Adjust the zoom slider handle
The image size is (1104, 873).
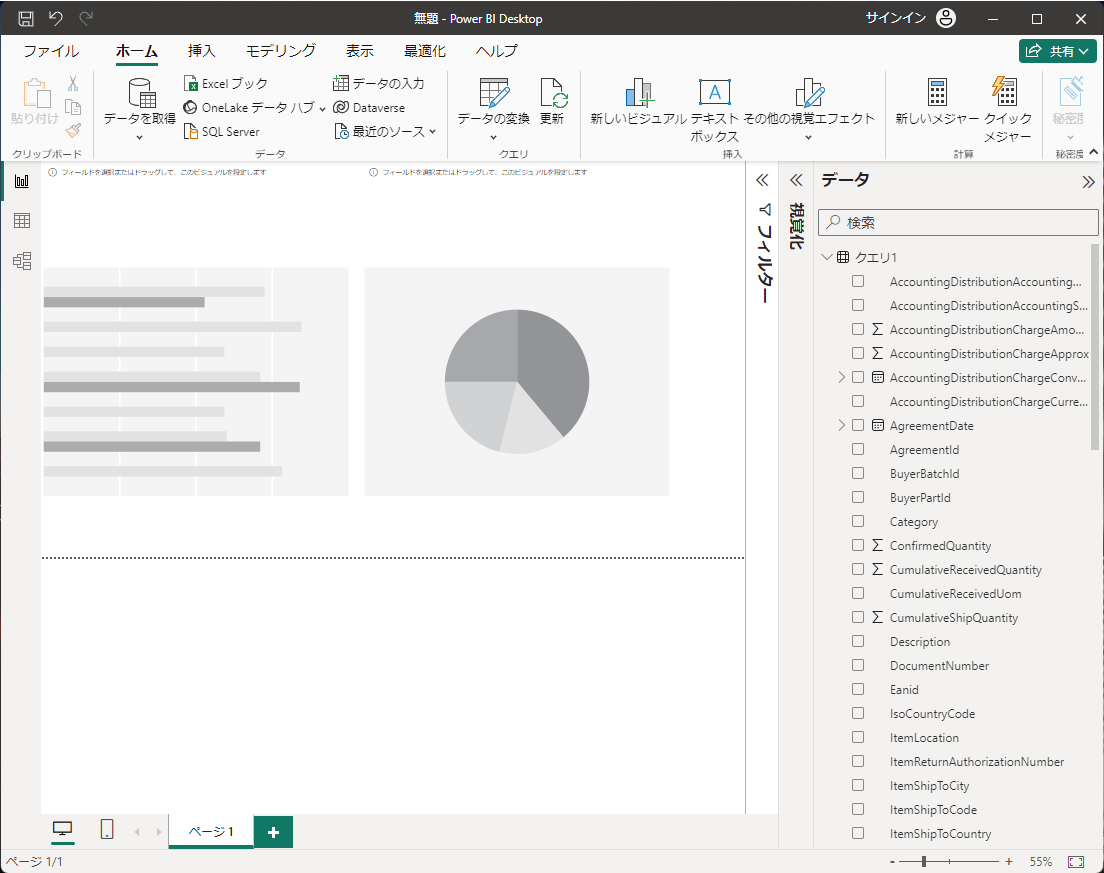(x=924, y=861)
